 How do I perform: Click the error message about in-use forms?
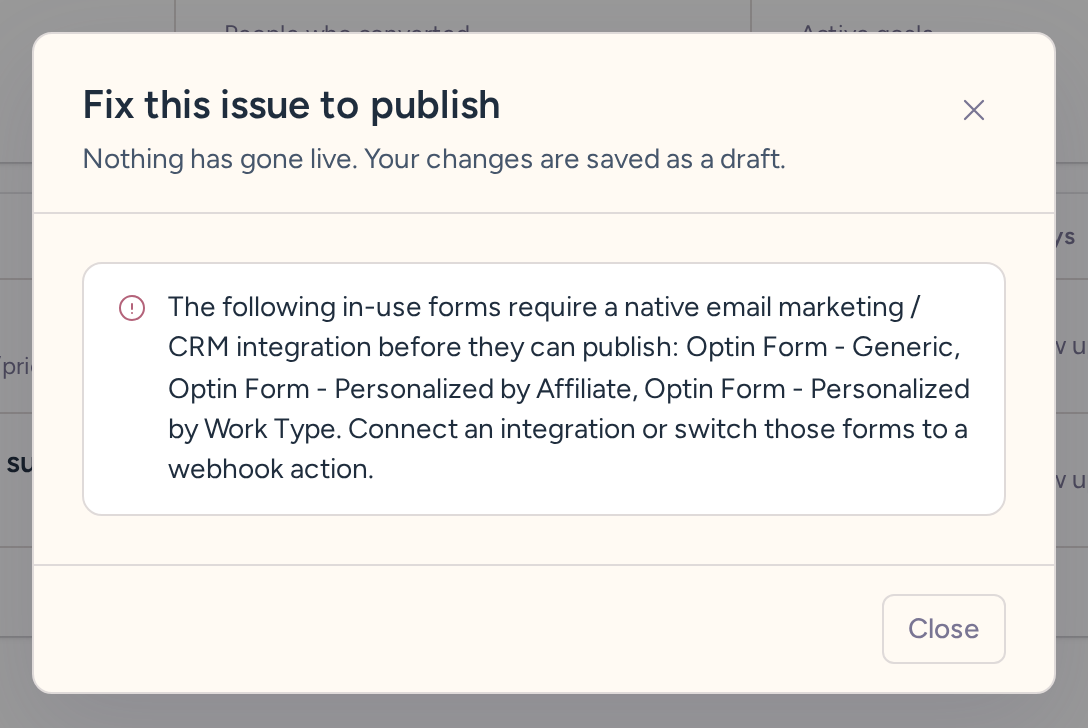(x=568, y=388)
